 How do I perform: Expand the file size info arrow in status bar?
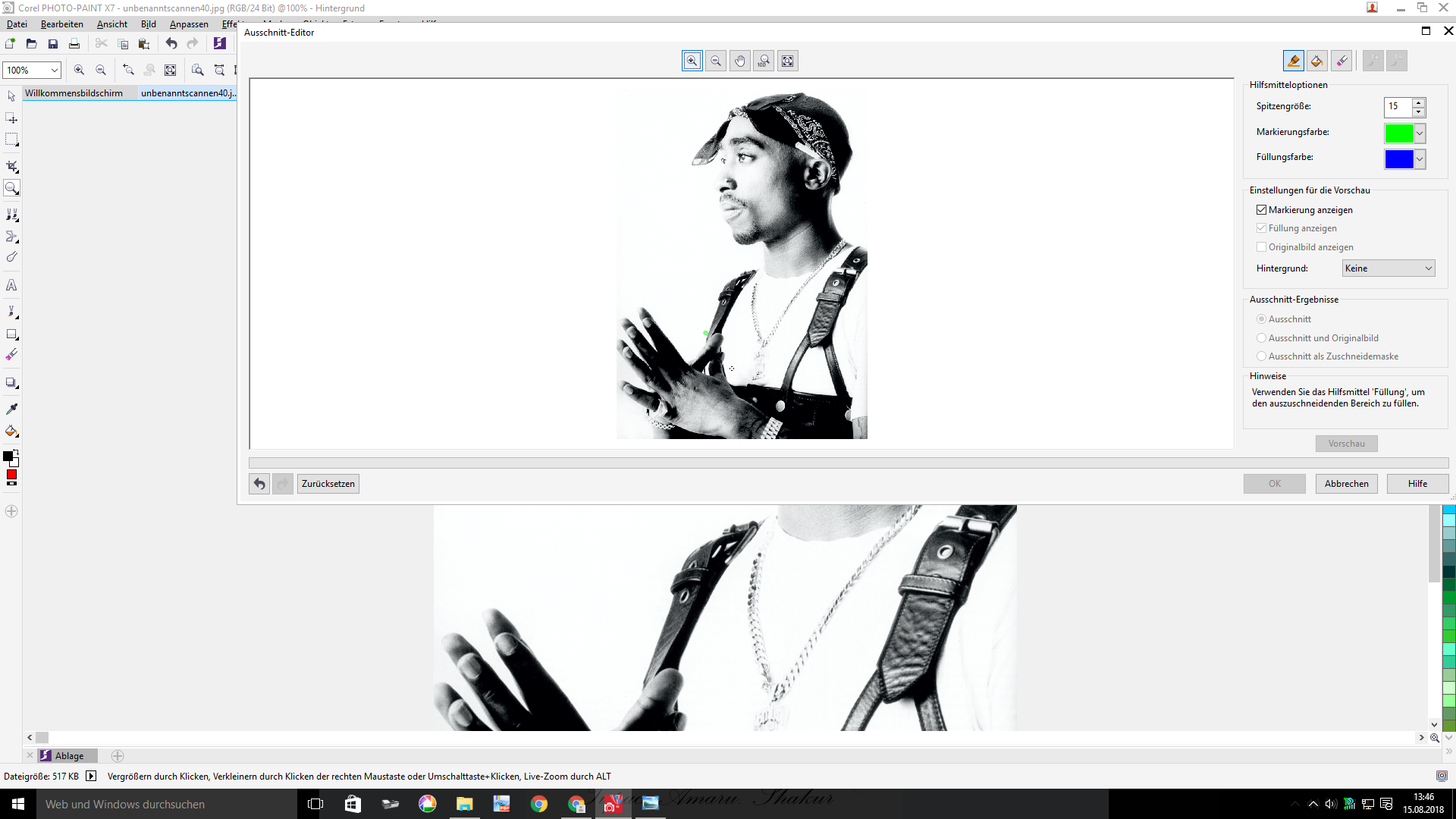[91, 777]
